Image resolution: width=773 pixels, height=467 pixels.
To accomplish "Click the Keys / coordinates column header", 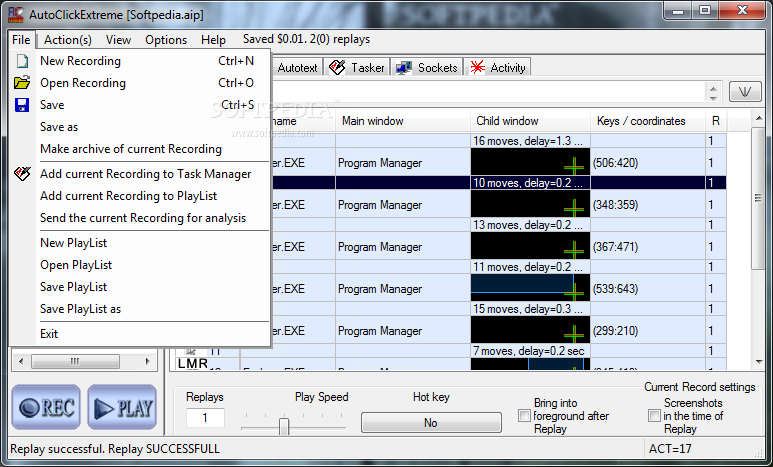I will coord(648,121).
